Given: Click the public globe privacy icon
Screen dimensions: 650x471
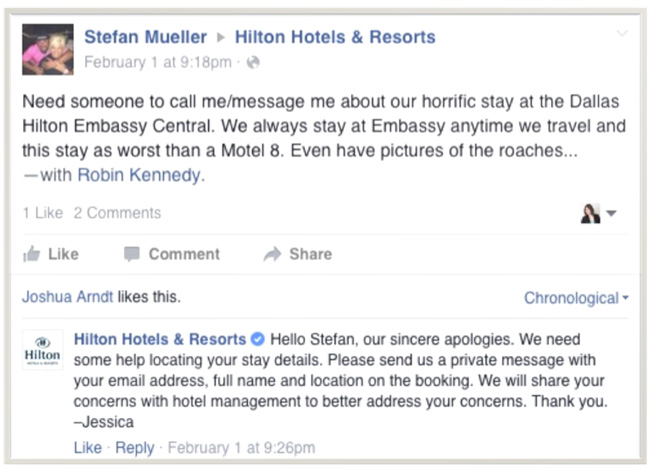Looking at the screenshot, I should [253, 62].
